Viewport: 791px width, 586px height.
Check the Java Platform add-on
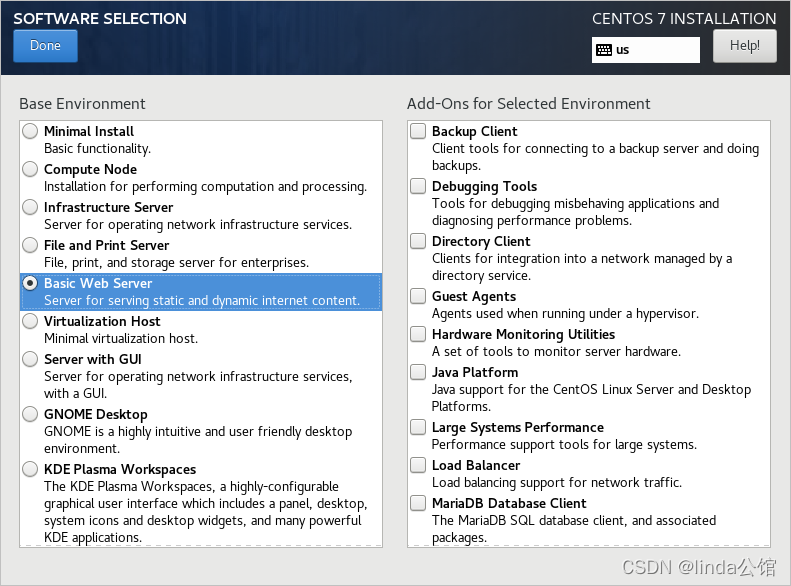[418, 372]
